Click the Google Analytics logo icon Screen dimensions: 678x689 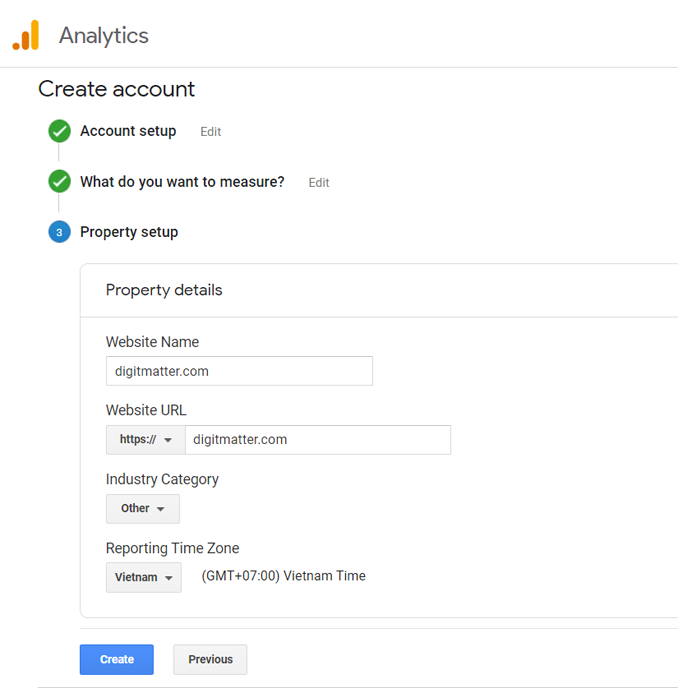click(26, 36)
